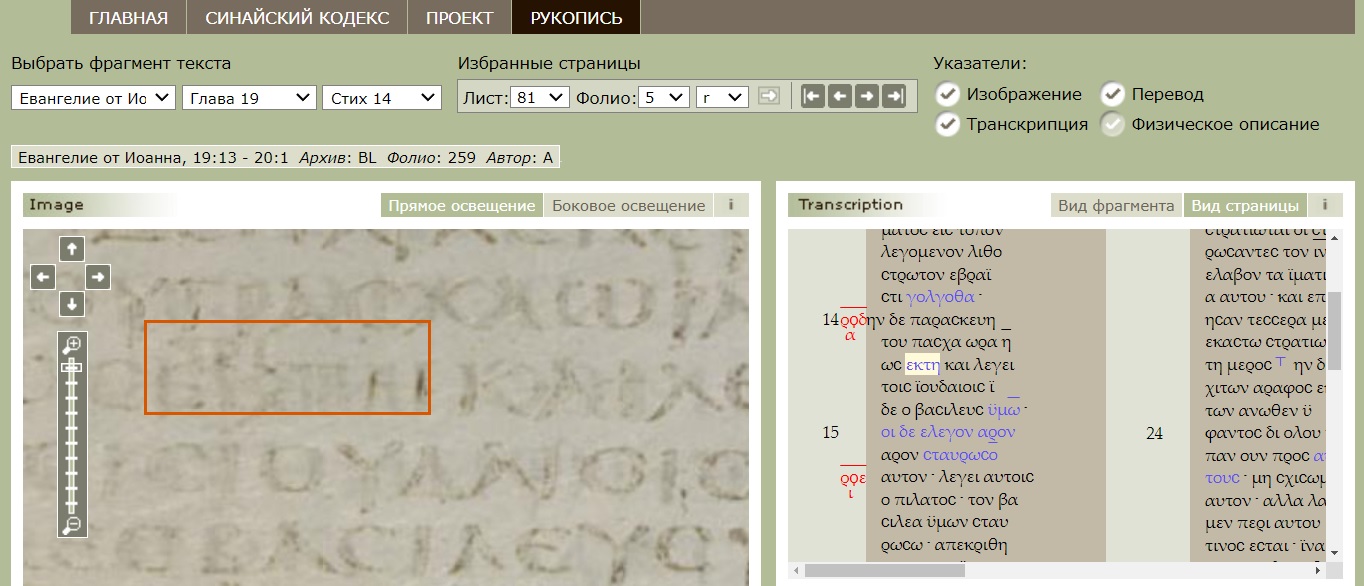
Task: Click verse number 14 in the transcription
Action: 830,319
